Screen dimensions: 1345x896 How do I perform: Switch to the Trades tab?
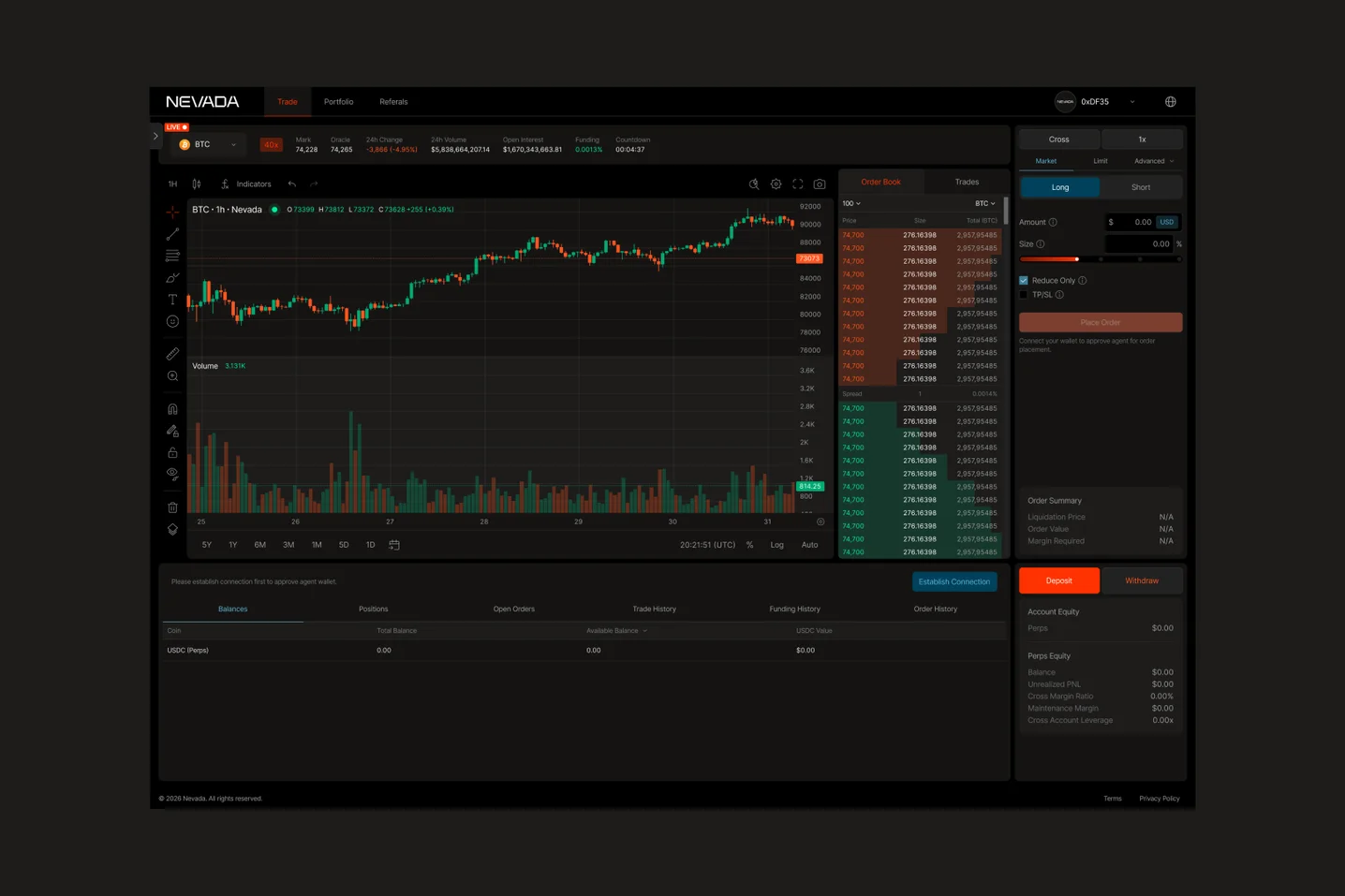967,182
